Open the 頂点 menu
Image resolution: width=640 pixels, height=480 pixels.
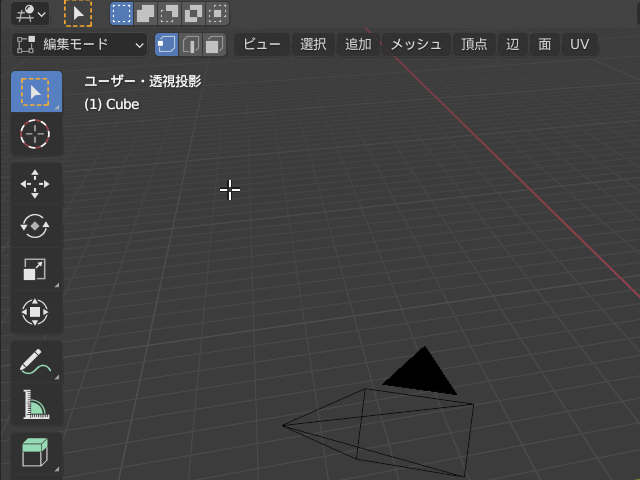click(x=474, y=44)
